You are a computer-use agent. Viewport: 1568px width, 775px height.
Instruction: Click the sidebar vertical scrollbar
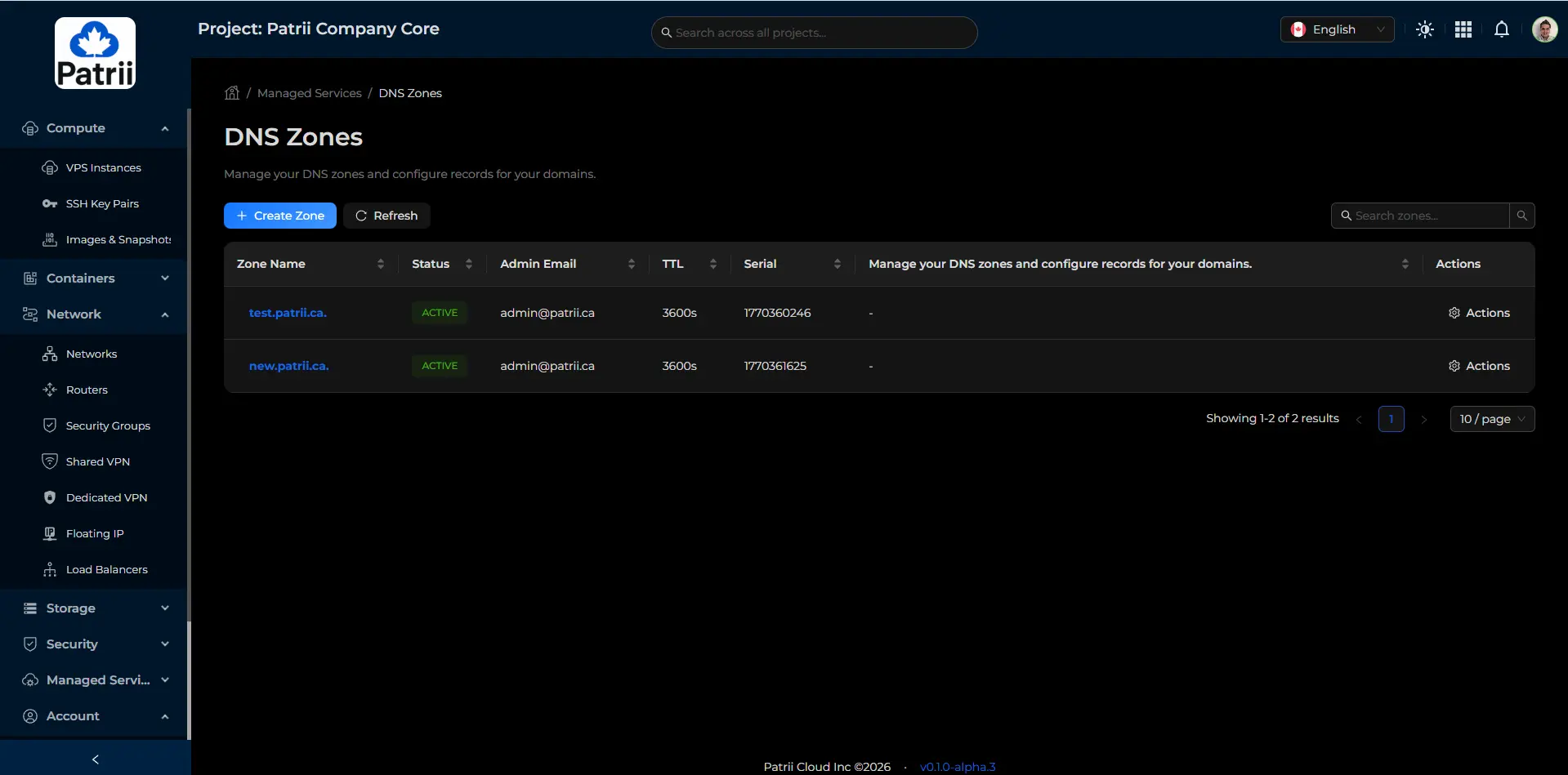[189, 367]
